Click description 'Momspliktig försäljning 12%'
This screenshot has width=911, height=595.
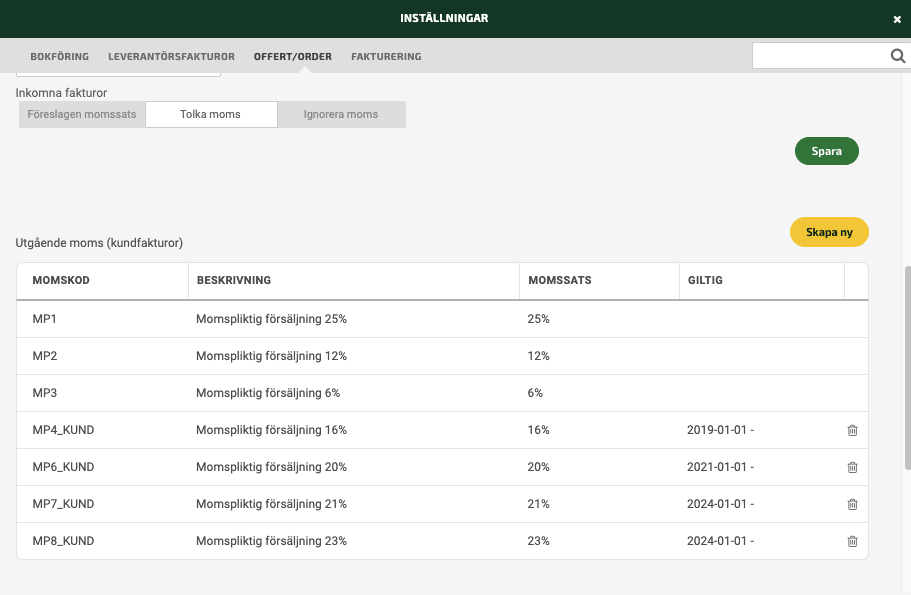pos(271,356)
